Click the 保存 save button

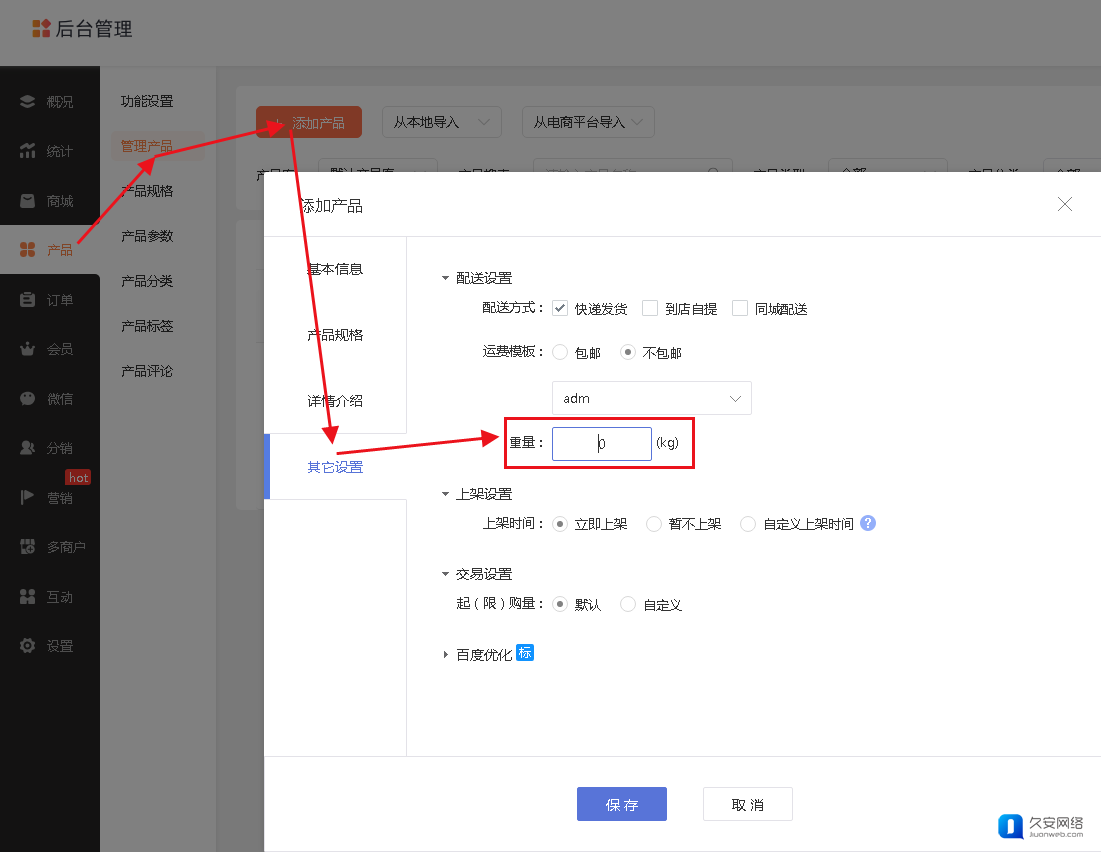[x=621, y=804]
